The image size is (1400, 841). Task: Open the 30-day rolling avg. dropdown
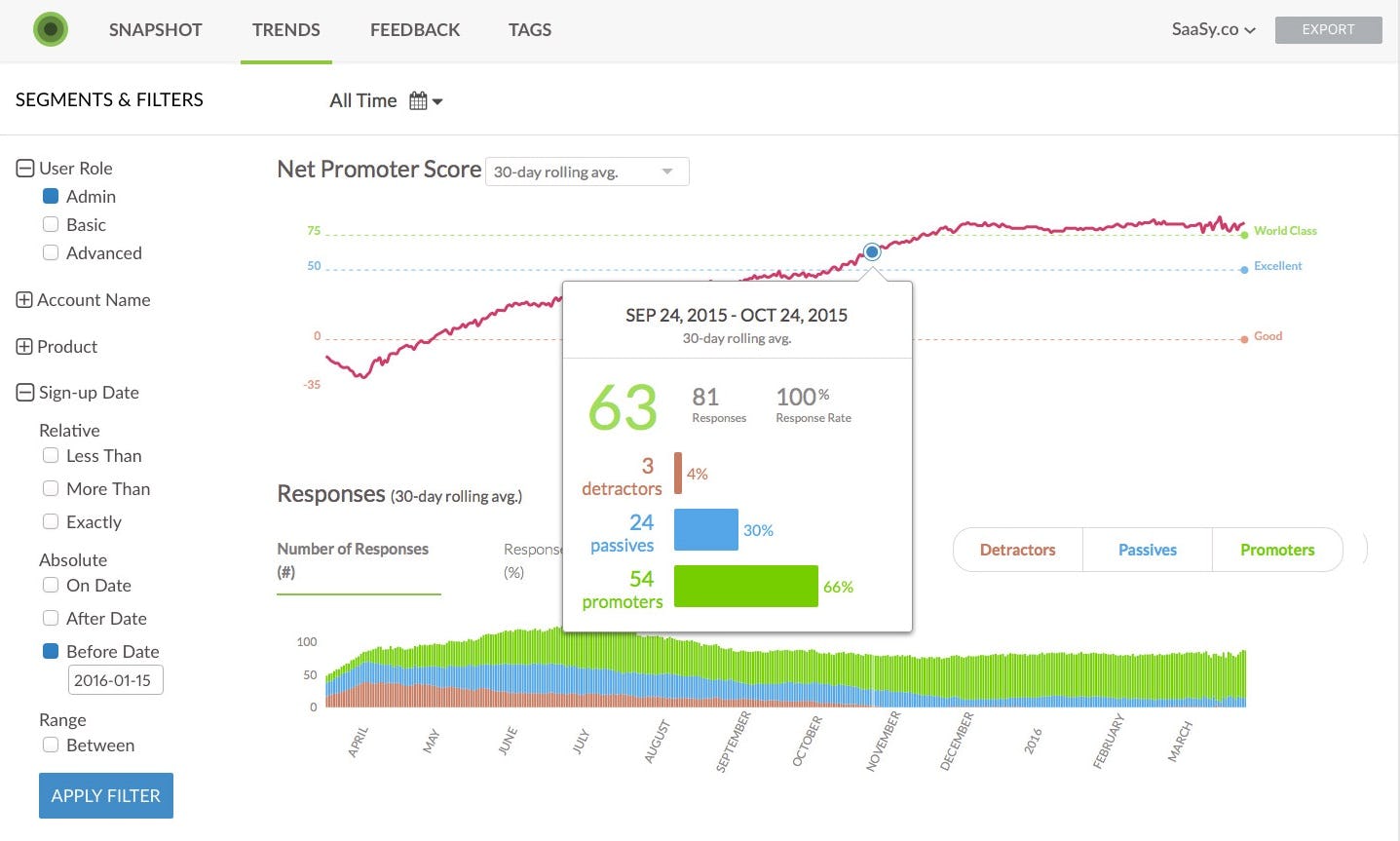[587, 172]
